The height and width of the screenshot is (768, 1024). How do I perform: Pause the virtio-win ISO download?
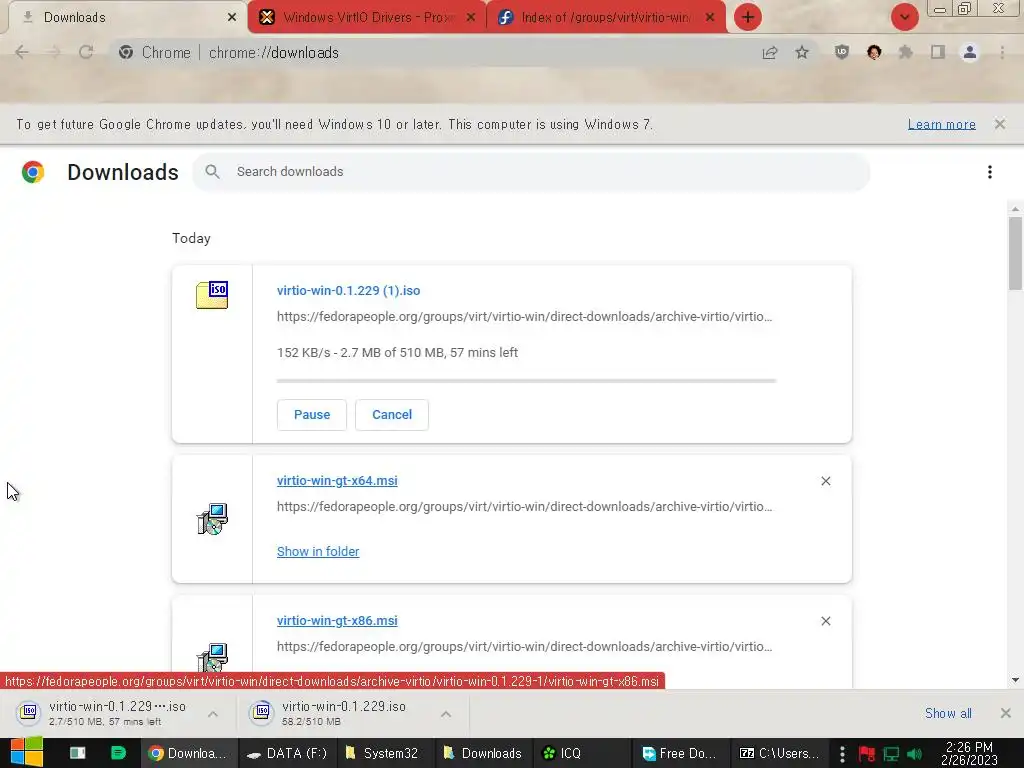click(x=312, y=415)
